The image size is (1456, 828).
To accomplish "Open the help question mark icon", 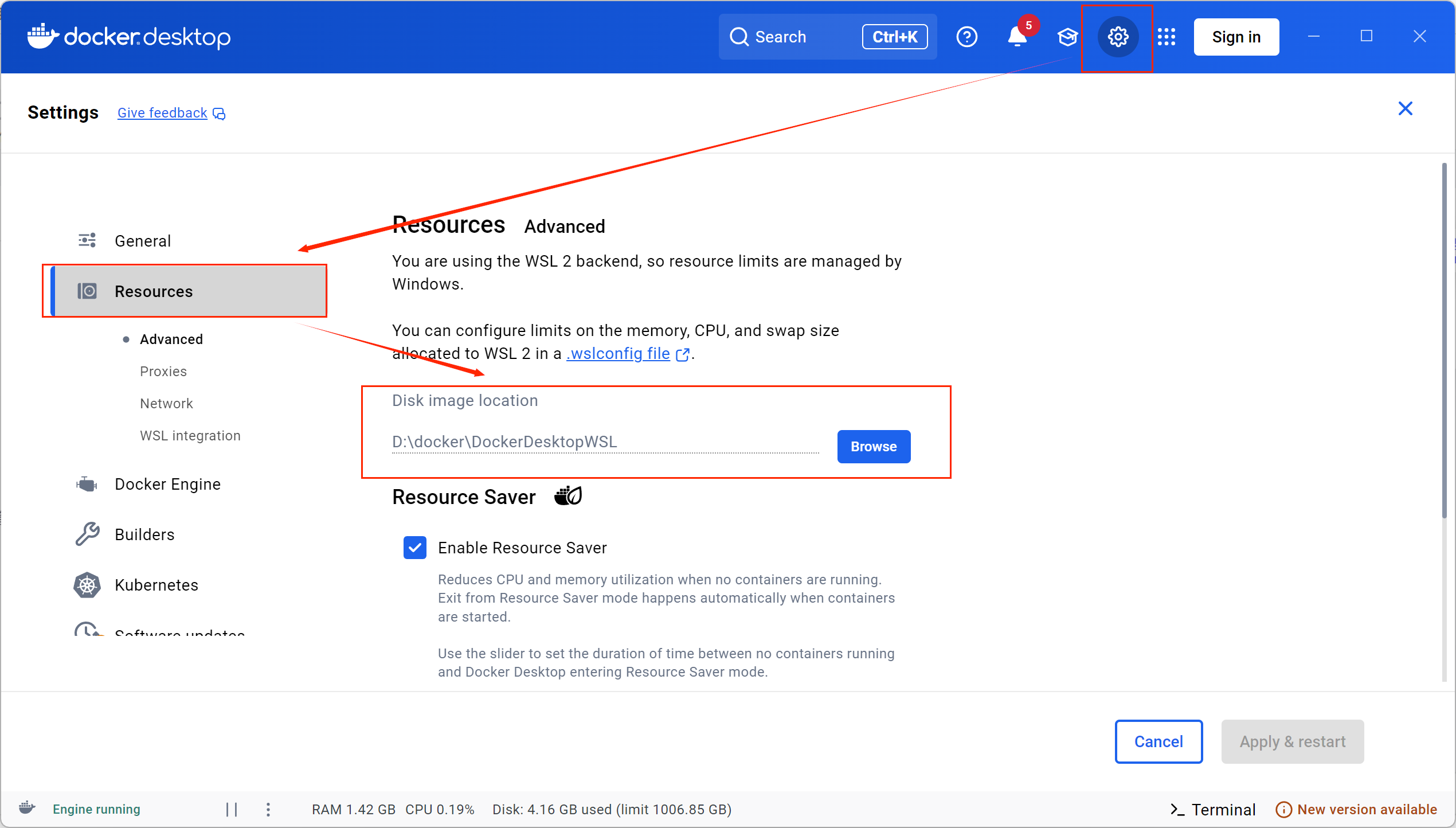I will (x=966, y=37).
